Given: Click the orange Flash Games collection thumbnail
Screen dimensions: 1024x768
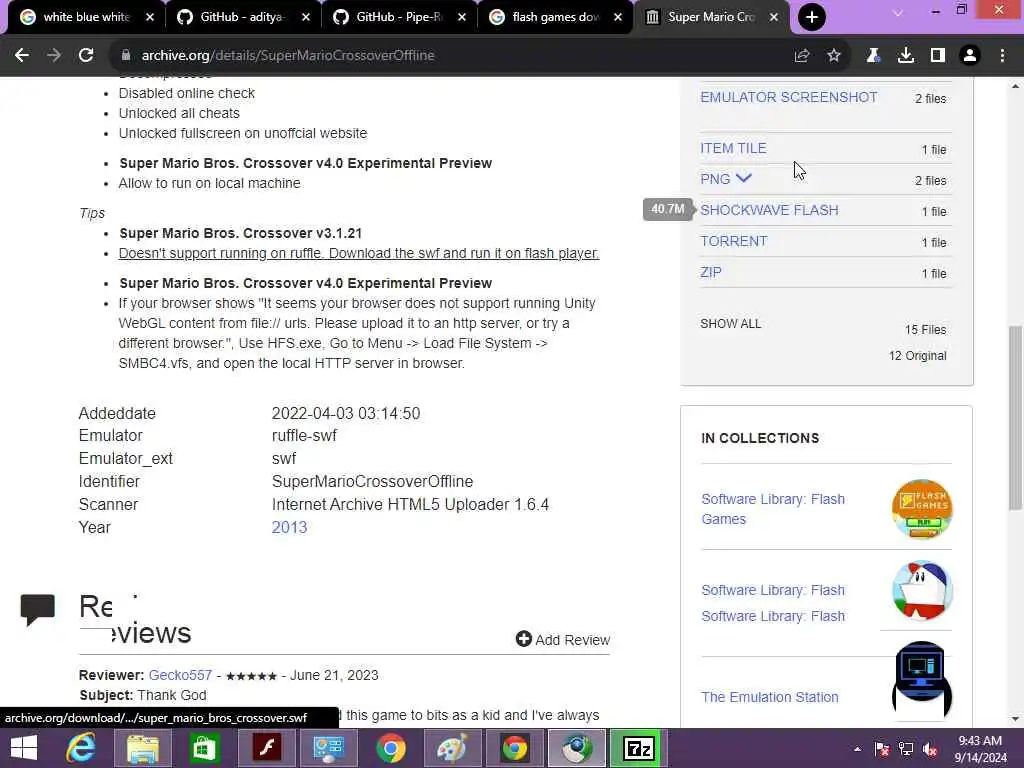Looking at the screenshot, I should pyautogui.click(x=922, y=509).
